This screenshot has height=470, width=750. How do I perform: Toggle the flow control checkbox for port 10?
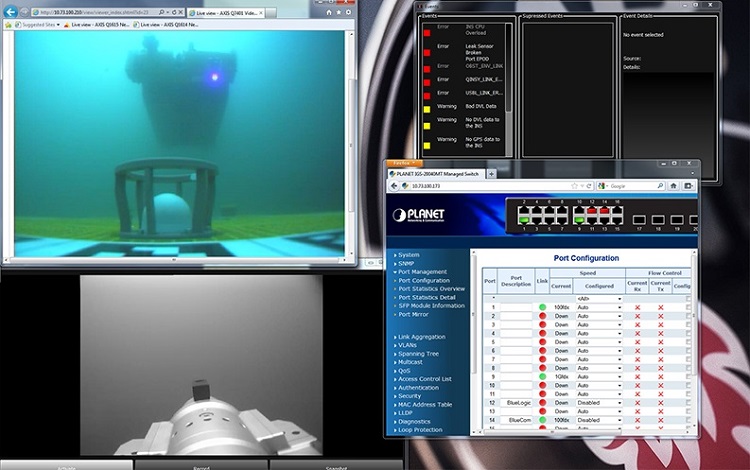pos(688,385)
